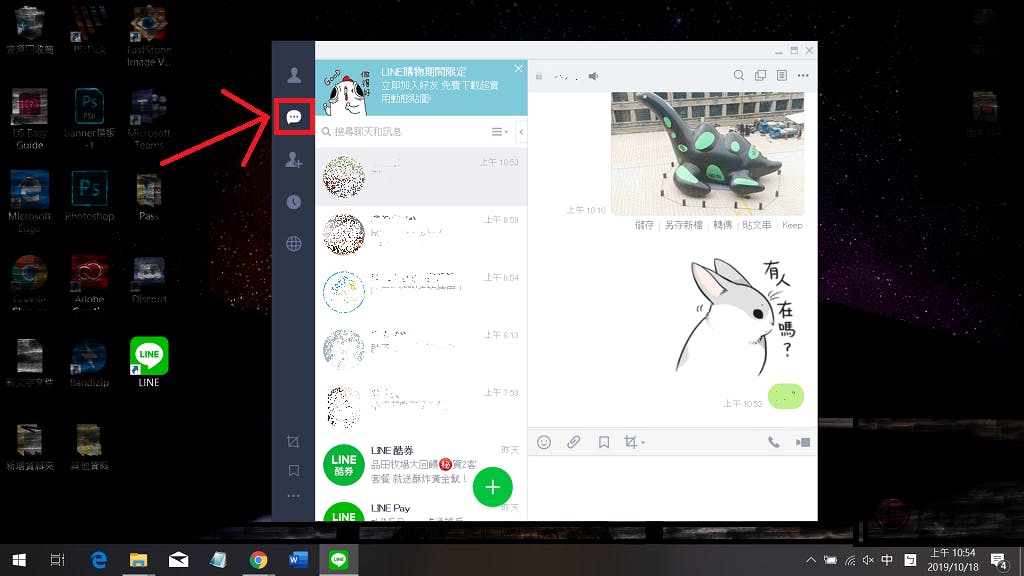This screenshot has height=576, width=1024.
Task: Click LINE icon on taskbar
Action: coord(338,560)
